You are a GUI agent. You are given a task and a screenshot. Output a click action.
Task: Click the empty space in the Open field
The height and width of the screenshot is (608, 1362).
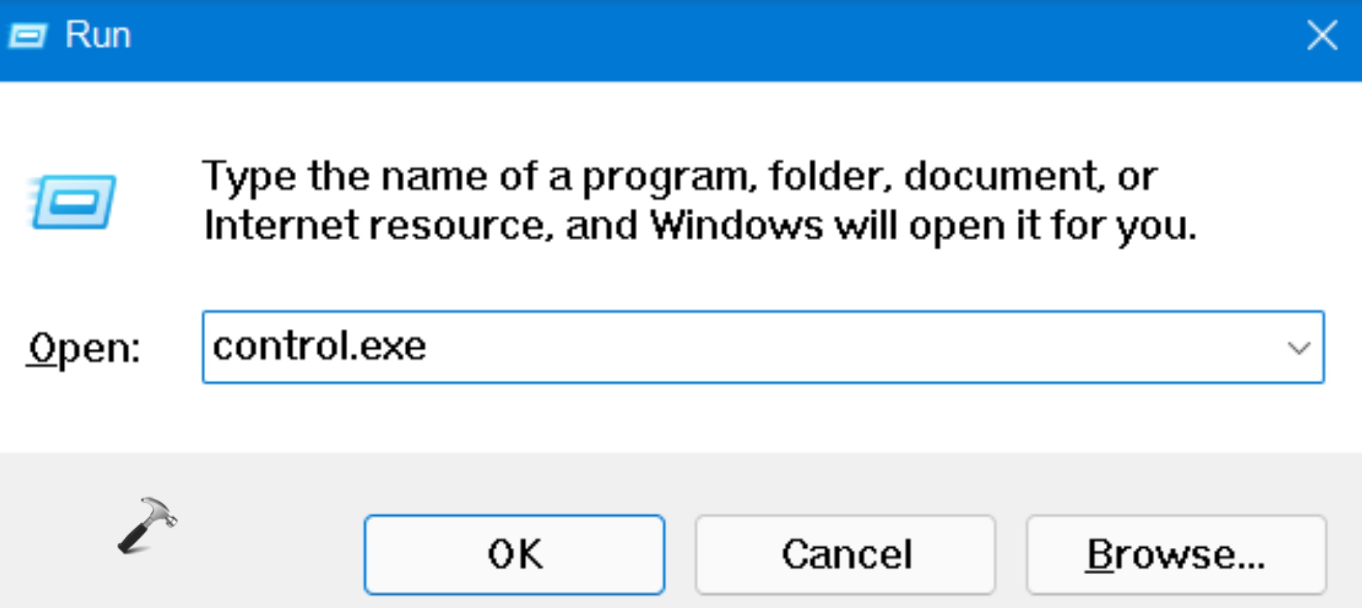800,348
